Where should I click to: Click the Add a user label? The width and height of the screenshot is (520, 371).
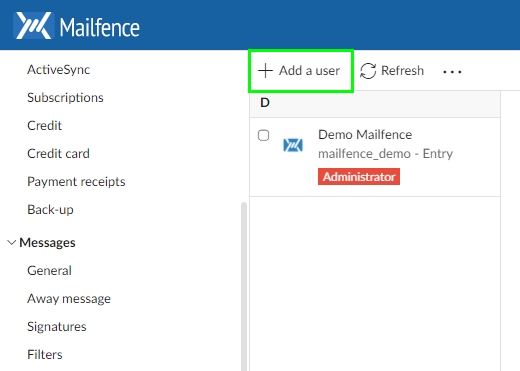click(309, 71)
